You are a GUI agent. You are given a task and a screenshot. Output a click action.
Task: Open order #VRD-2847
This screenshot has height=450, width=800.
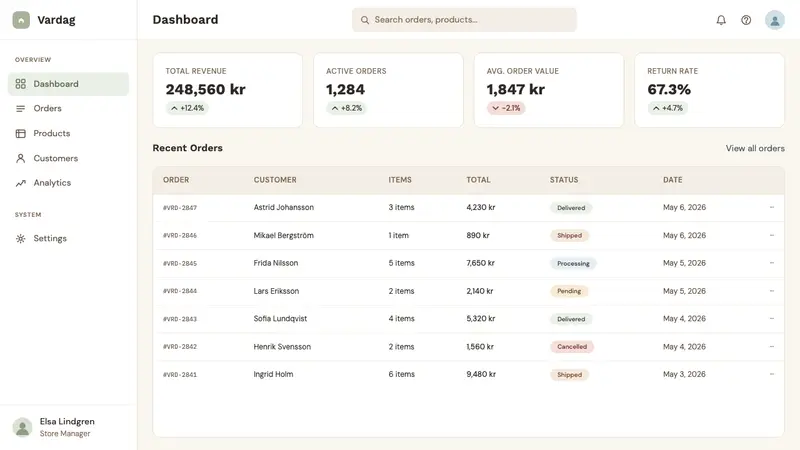tap(180, 208)
